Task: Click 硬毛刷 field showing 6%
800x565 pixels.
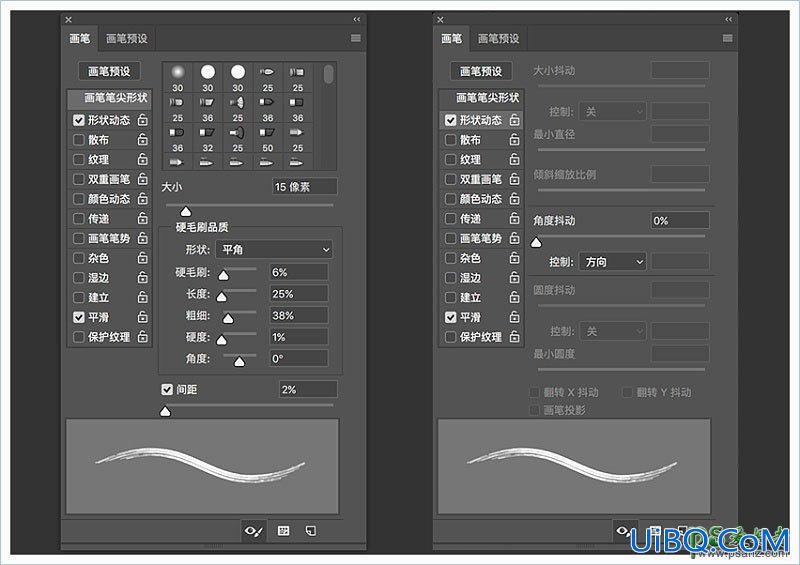Action: pyautogui.click(x=298, y=272)
